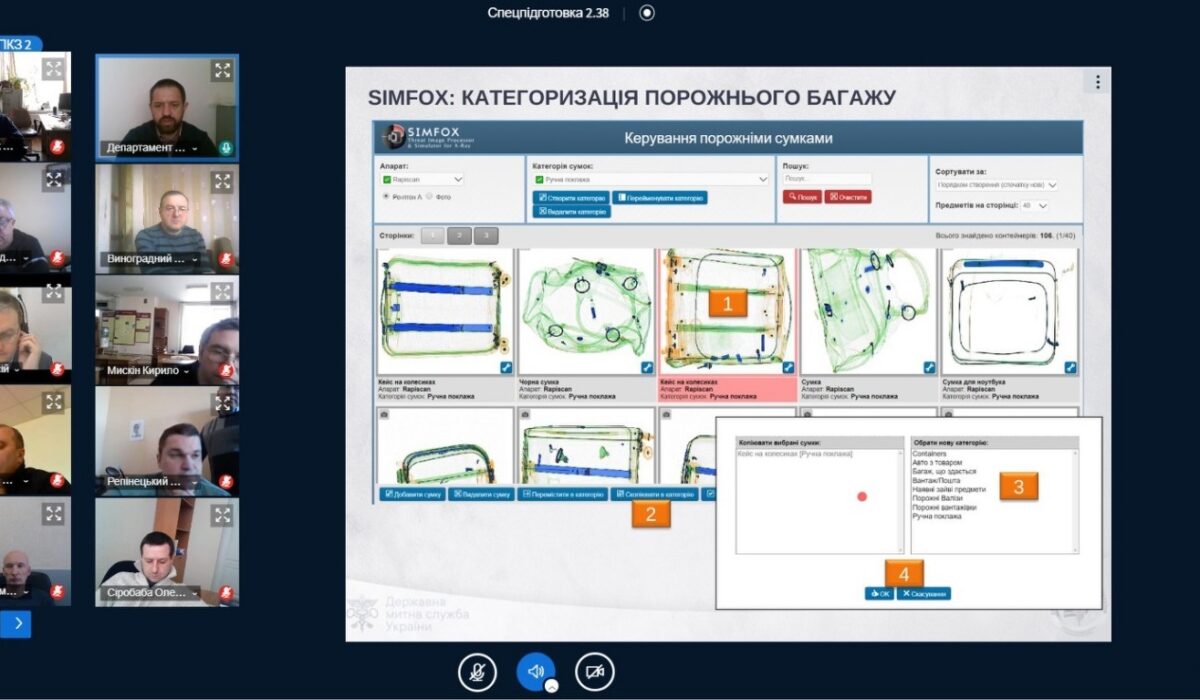Expand Міскін Кирило video to fullscreen
This screenshot has height=700, width=1200.
(x=222, y=293)
